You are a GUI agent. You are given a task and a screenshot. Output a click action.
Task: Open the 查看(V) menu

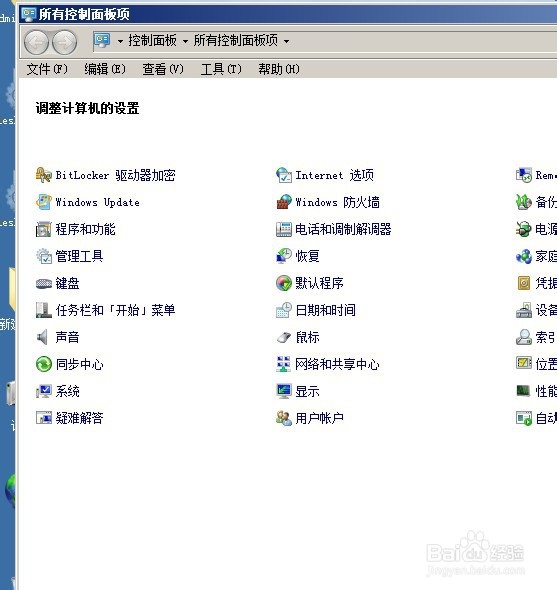click(163, 69)
